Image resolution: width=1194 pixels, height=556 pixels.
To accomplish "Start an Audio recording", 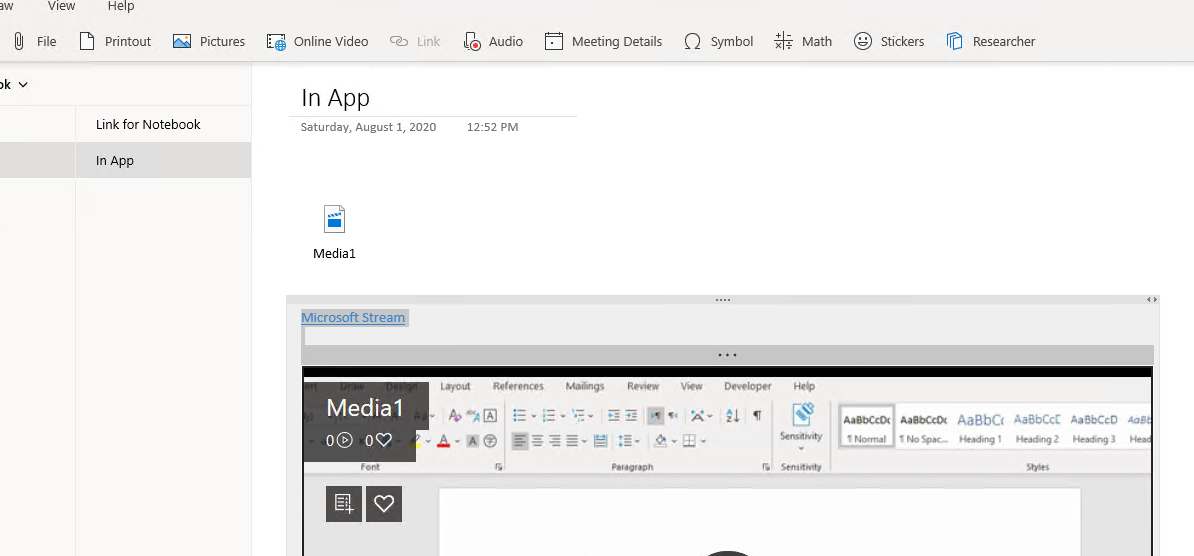I will [x=493, y=41].
